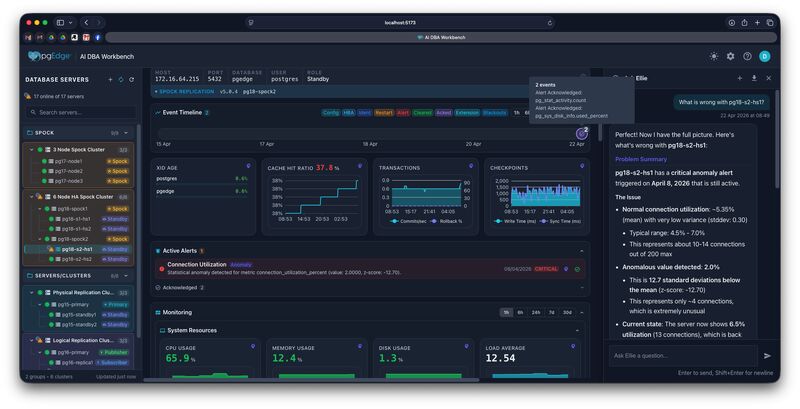Click the refresh icon in Database Servers header

pos(132,80)
